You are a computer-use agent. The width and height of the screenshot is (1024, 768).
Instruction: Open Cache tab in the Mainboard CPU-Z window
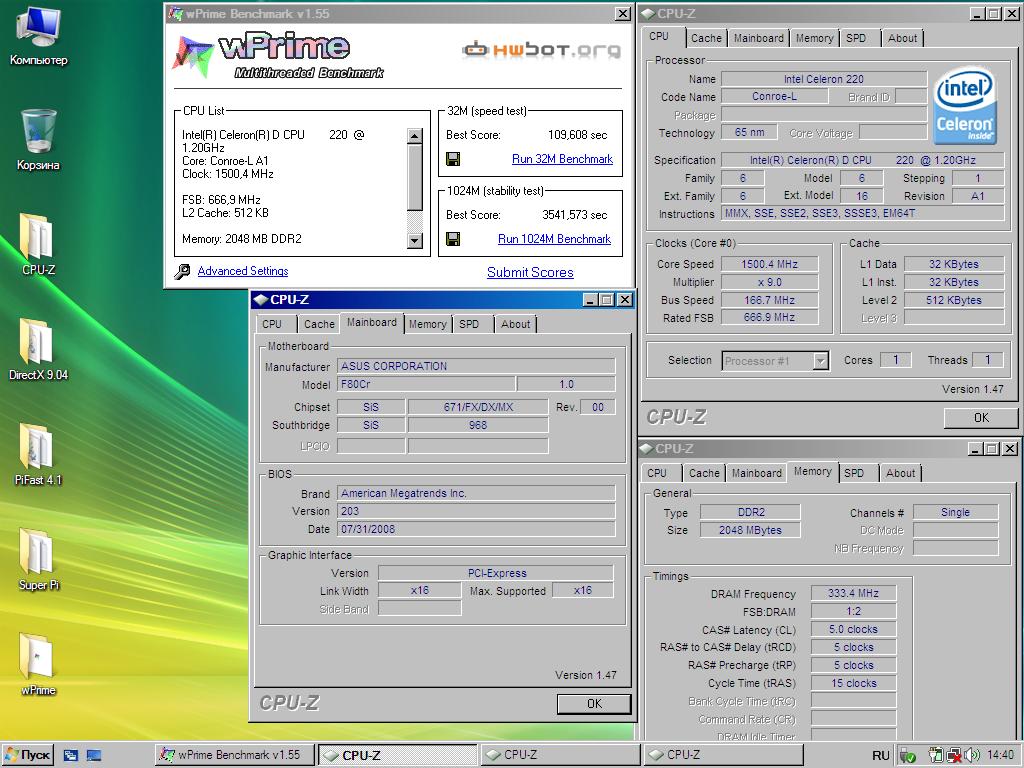point(319,324)
